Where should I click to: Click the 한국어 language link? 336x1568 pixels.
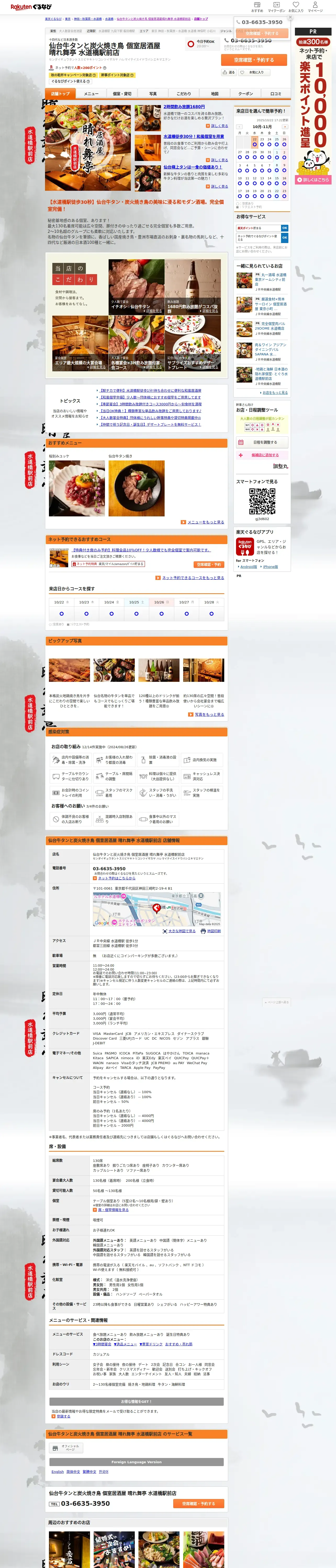[x=104, y=1471]
